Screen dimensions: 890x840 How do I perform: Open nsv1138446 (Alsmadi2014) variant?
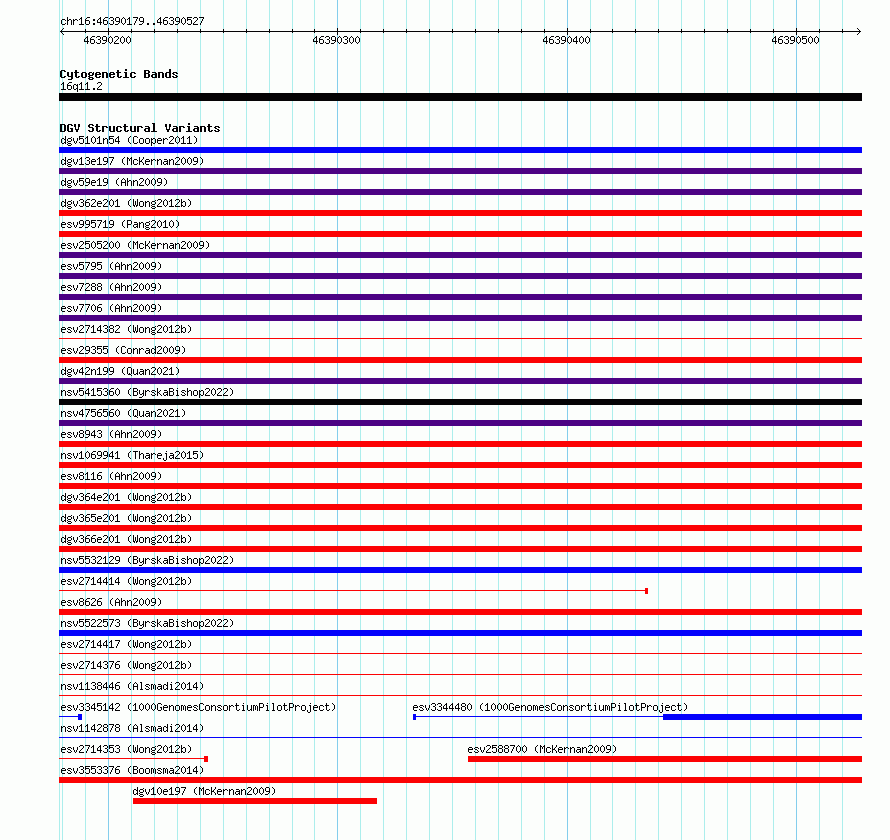[x=132, y=686]
